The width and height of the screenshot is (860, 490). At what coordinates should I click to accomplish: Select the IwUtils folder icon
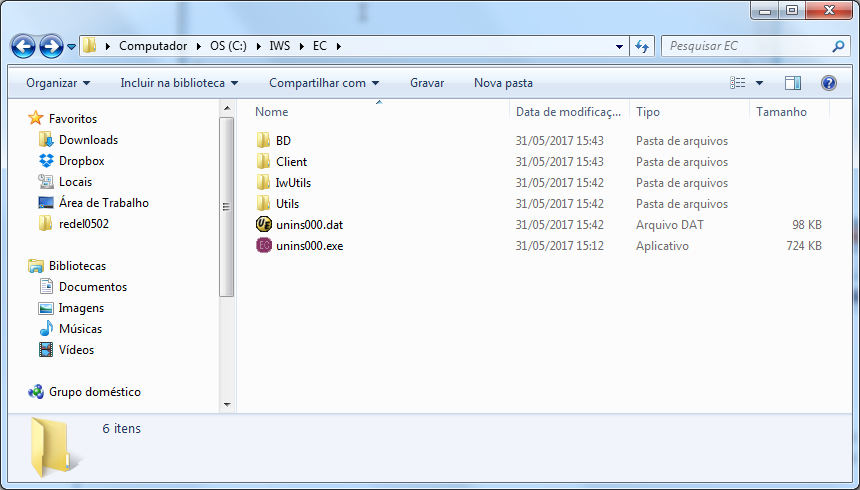(x=264, y=182)
